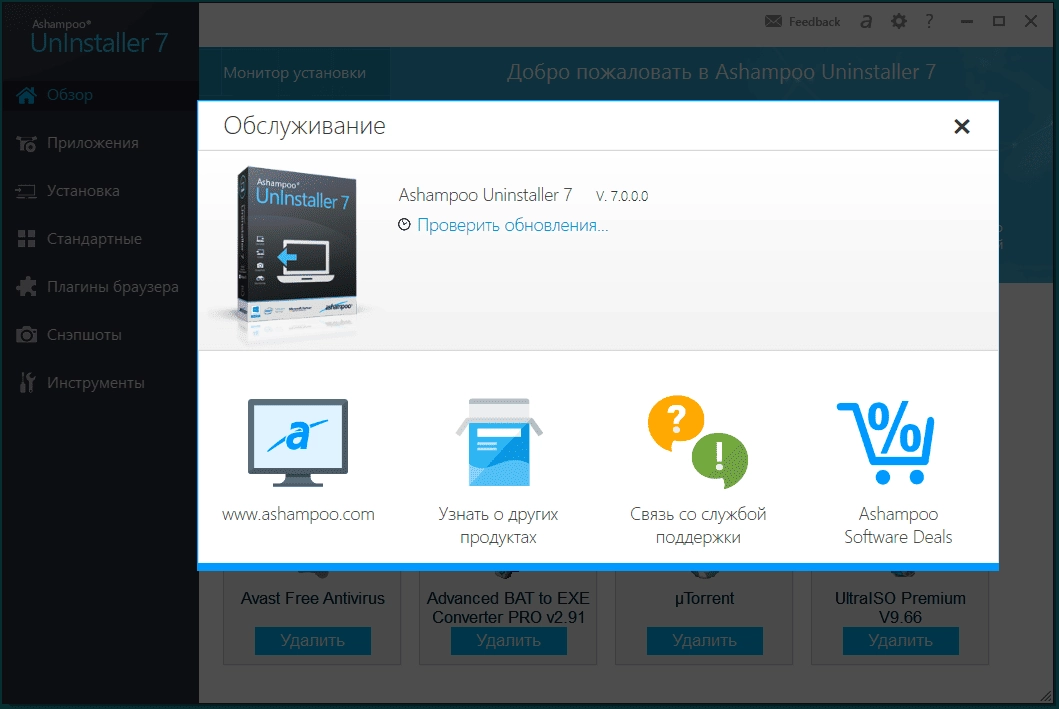Screen dimensions: 1059x709
Task: Select Обзор in sidebar
Action: point(99,95)
